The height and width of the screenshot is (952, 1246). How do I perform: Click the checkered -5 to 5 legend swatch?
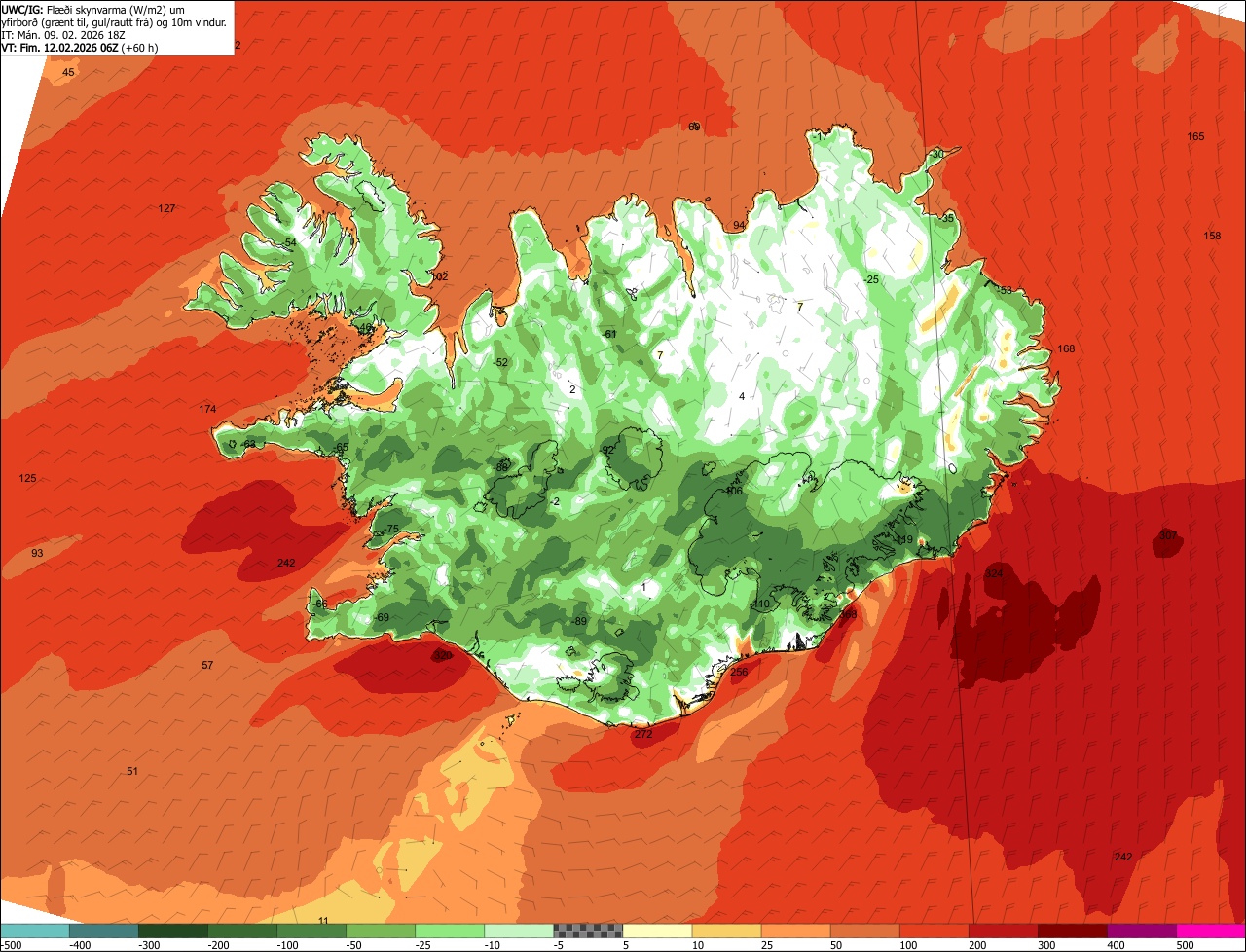588,931
